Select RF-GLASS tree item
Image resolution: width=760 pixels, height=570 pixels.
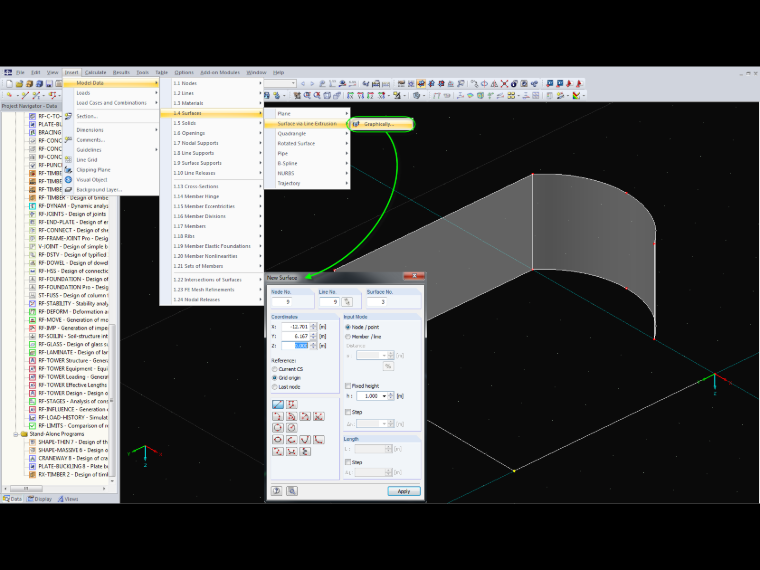tap(69, 344)
